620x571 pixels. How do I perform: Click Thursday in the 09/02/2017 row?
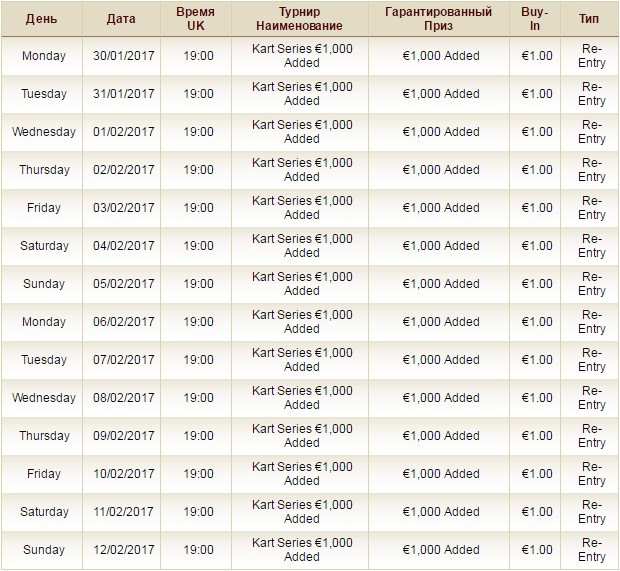tap(44, 435)
